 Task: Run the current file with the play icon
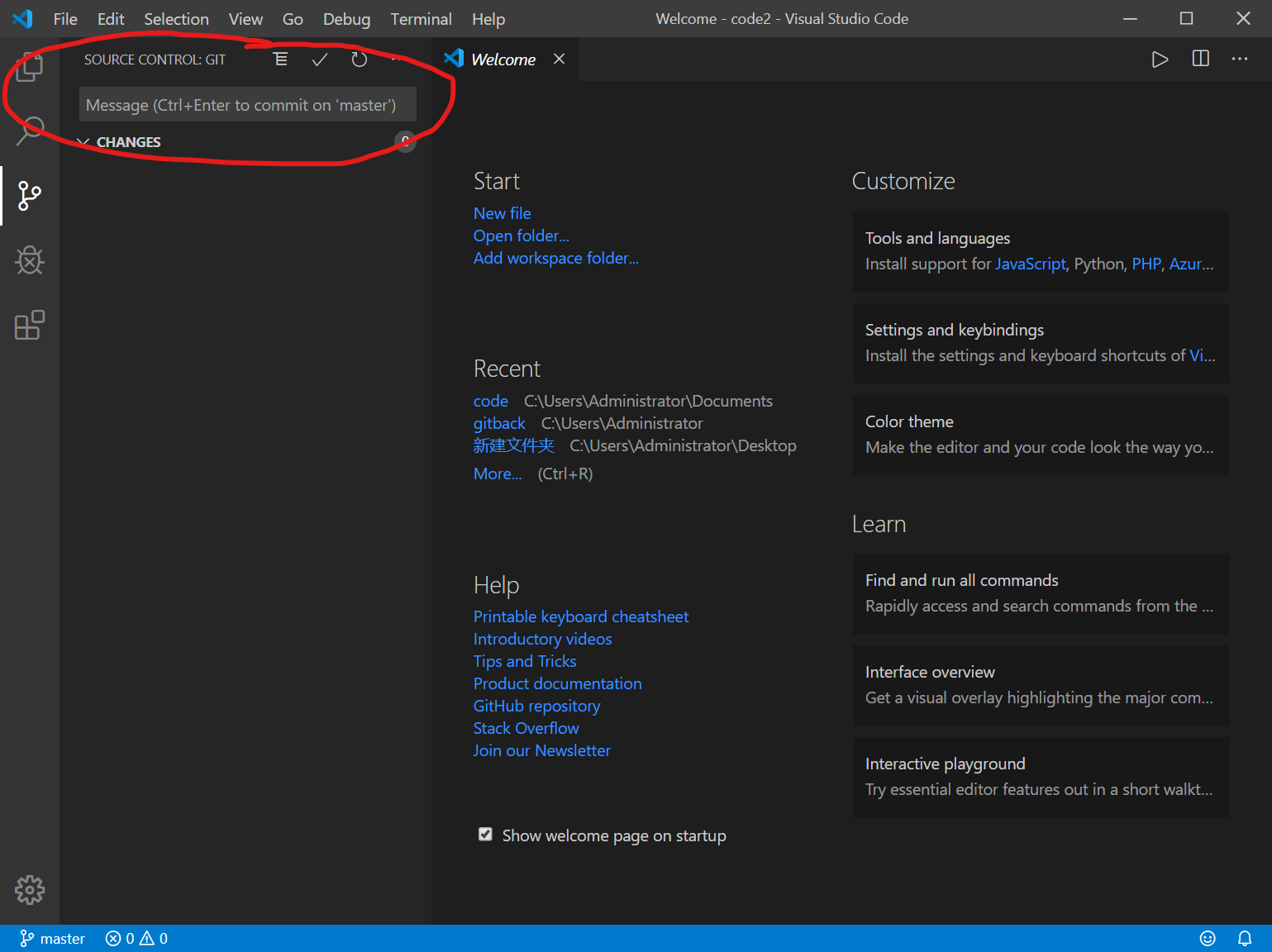1160,59
